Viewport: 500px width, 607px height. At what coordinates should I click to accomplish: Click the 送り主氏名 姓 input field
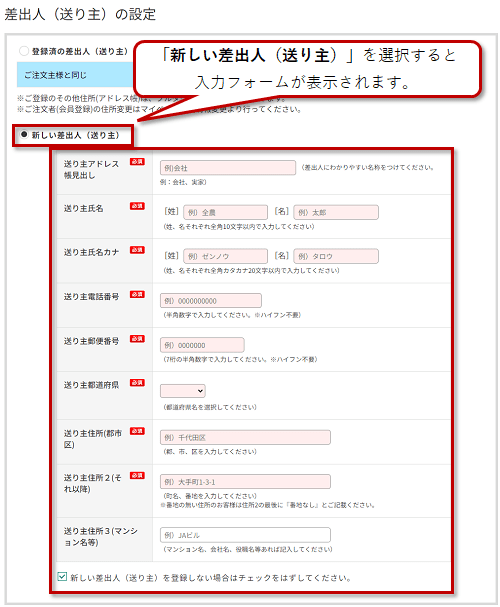tap(225, 212)
